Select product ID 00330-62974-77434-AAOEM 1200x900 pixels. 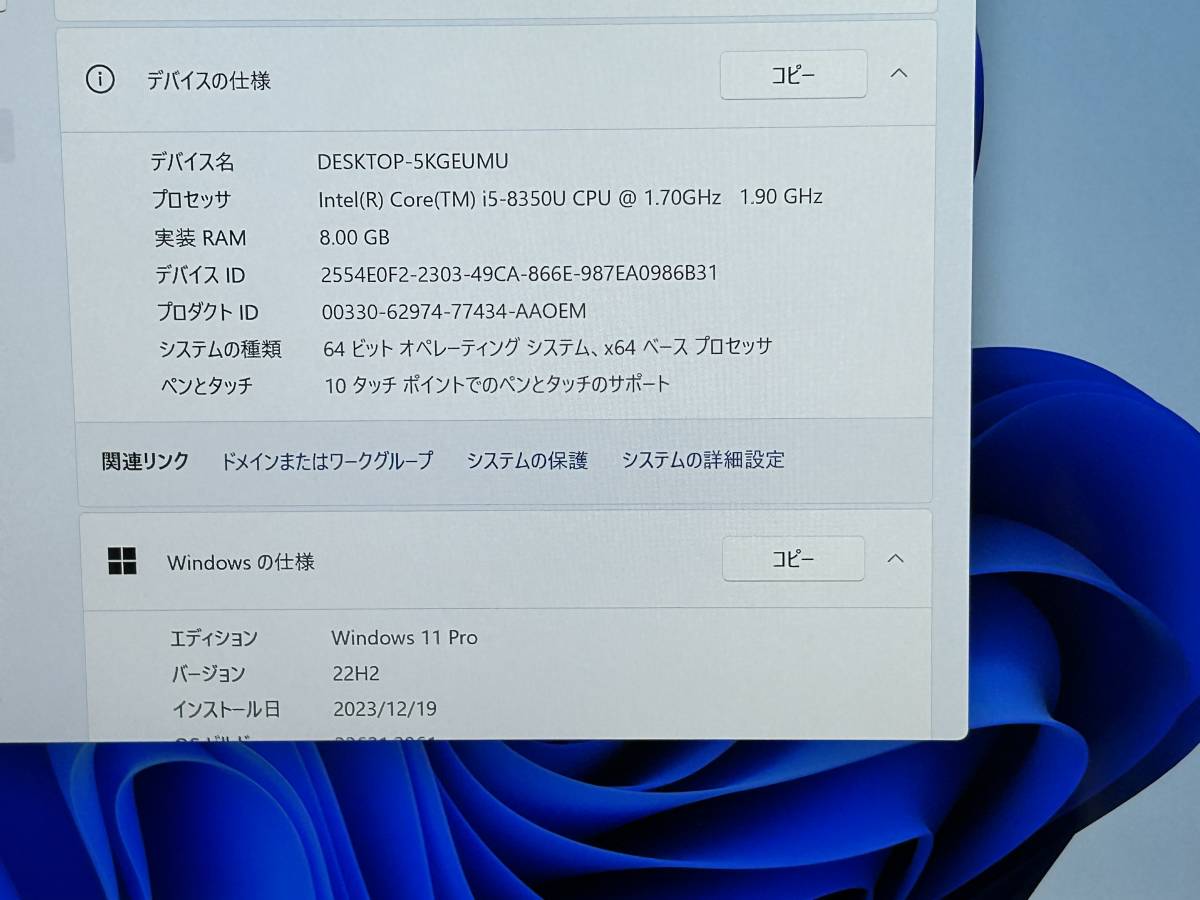point(454,311)
